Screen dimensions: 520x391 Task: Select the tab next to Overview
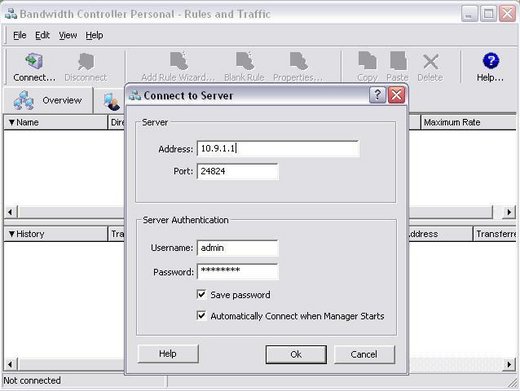[x=110, y=101]
